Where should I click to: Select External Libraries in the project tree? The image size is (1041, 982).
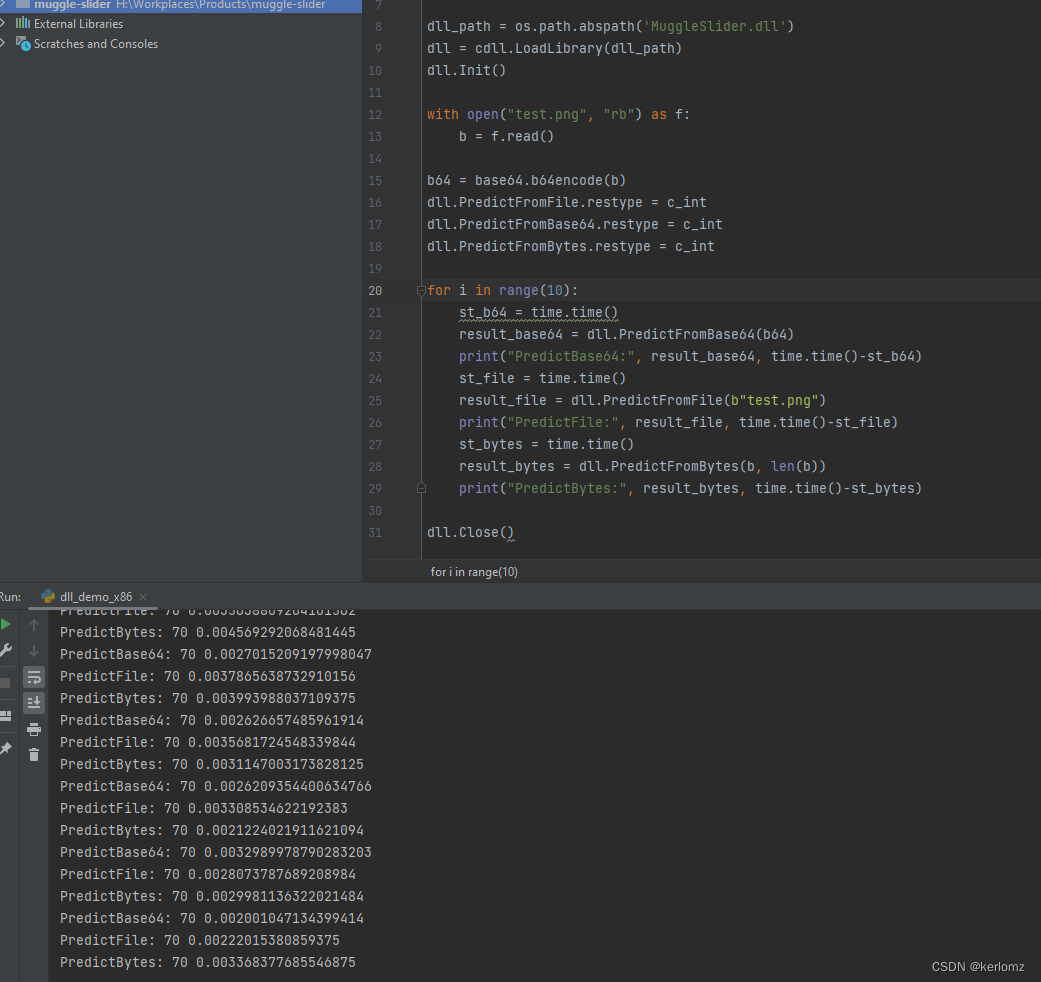pos(78,23)
